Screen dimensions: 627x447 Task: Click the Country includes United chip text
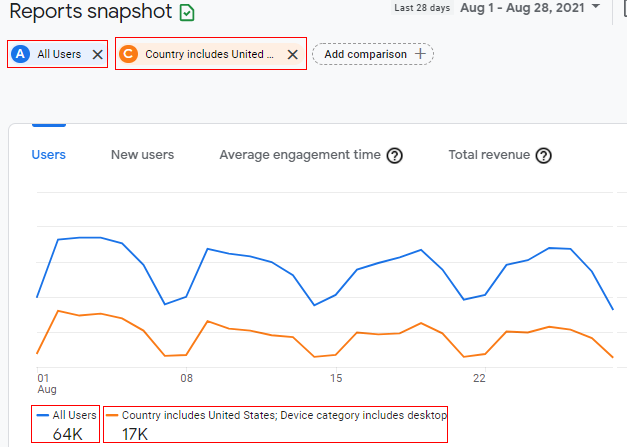[209, 54]
